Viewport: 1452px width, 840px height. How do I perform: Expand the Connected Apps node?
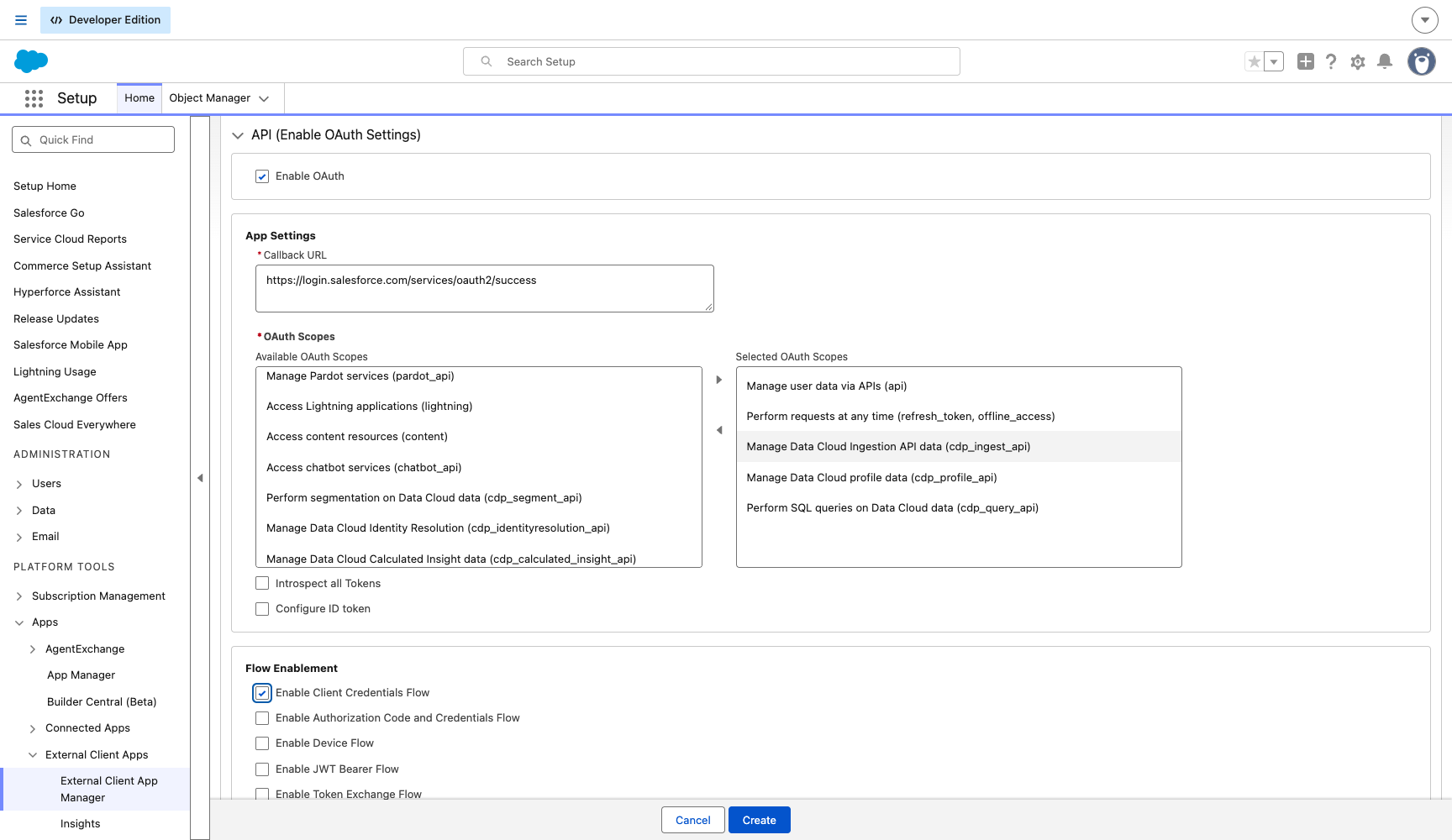(33, 729)
